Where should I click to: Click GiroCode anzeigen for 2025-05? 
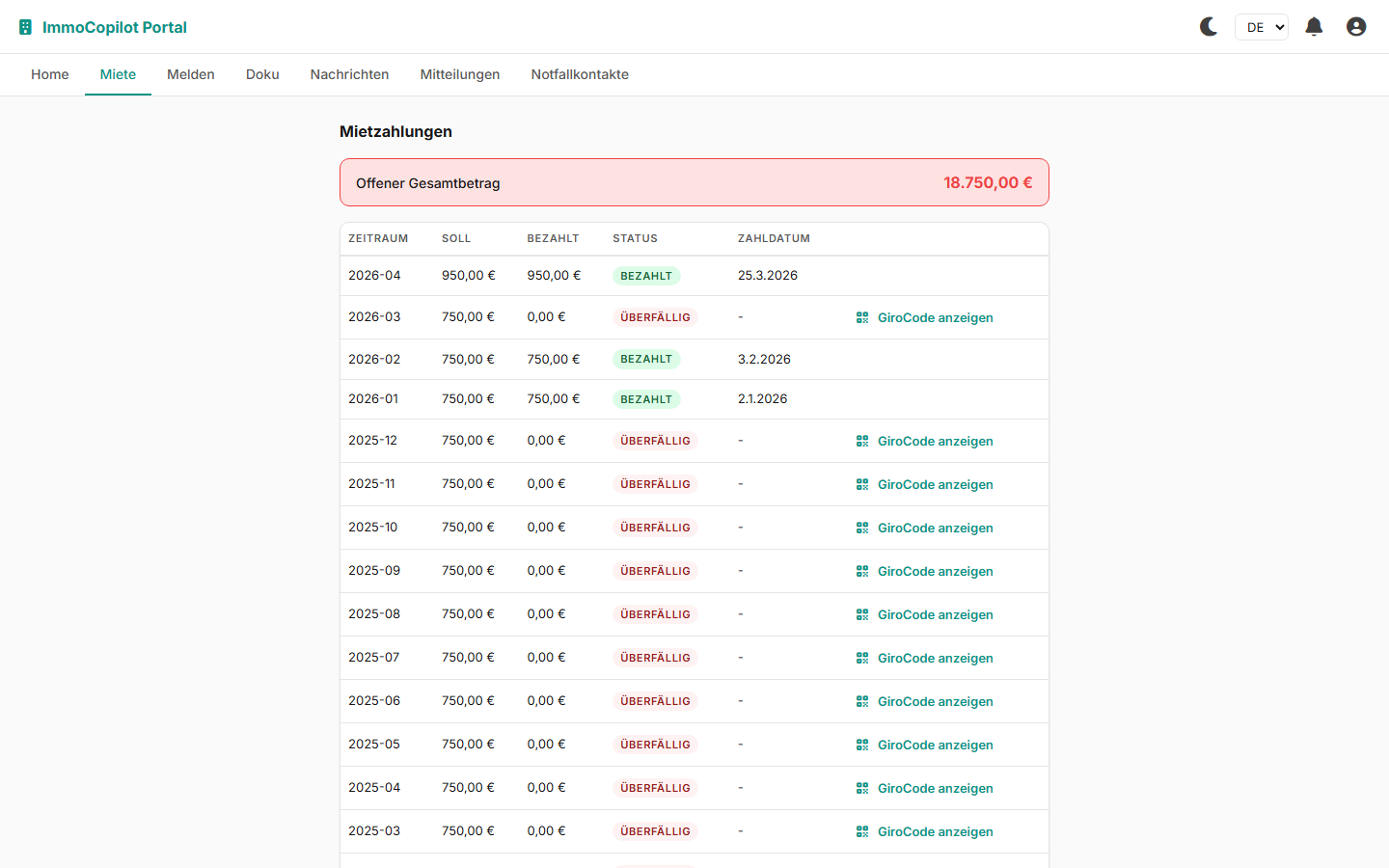(934, 745)
